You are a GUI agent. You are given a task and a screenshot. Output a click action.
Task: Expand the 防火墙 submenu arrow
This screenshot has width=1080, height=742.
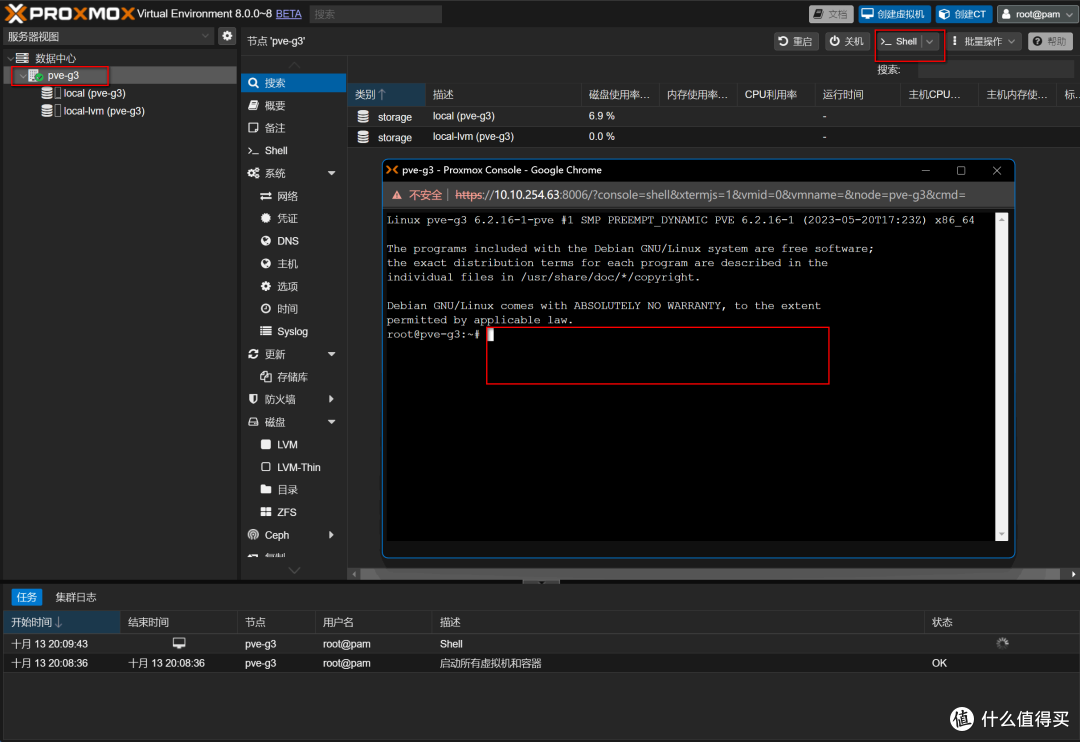click(331, 399)
